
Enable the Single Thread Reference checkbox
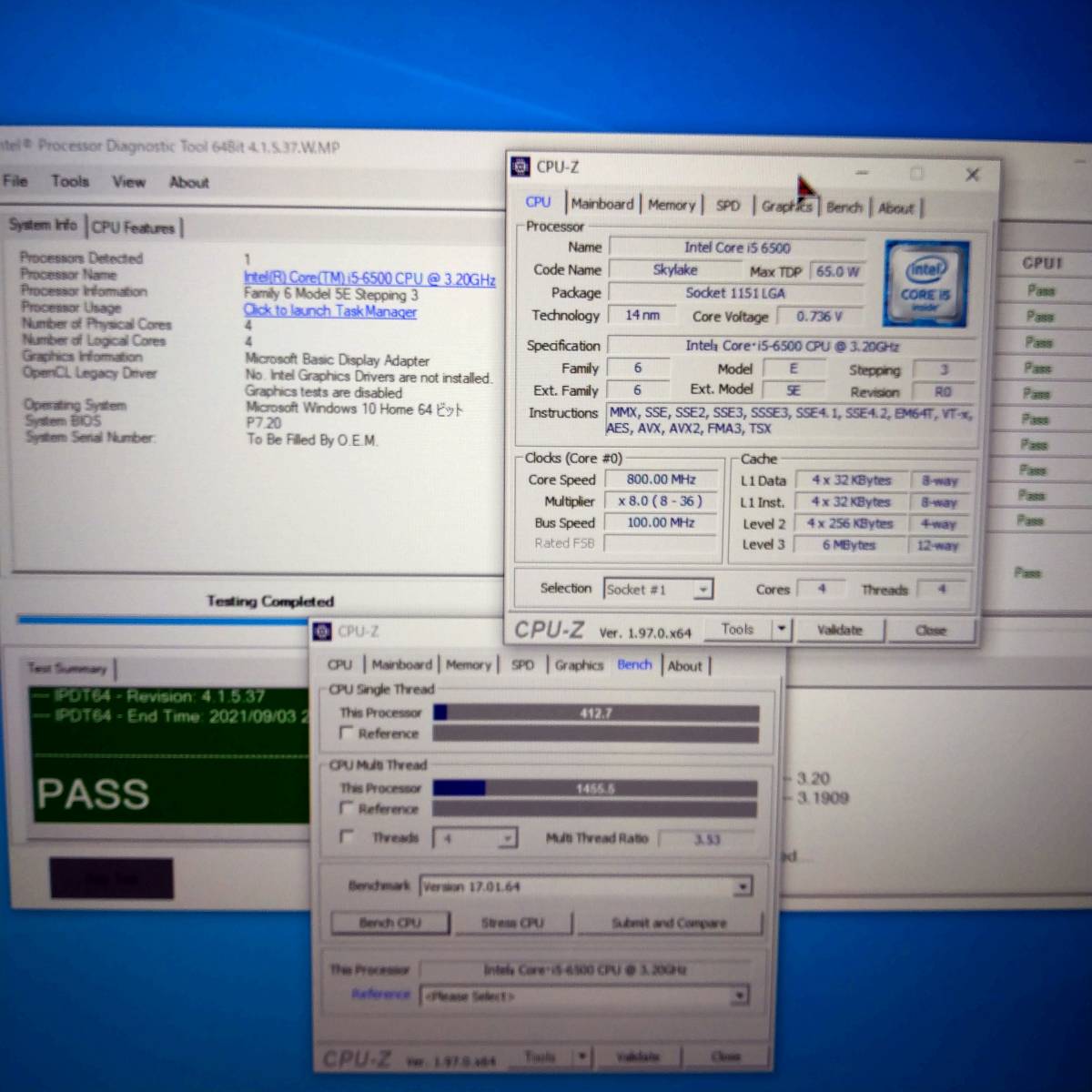coord(347,733)
